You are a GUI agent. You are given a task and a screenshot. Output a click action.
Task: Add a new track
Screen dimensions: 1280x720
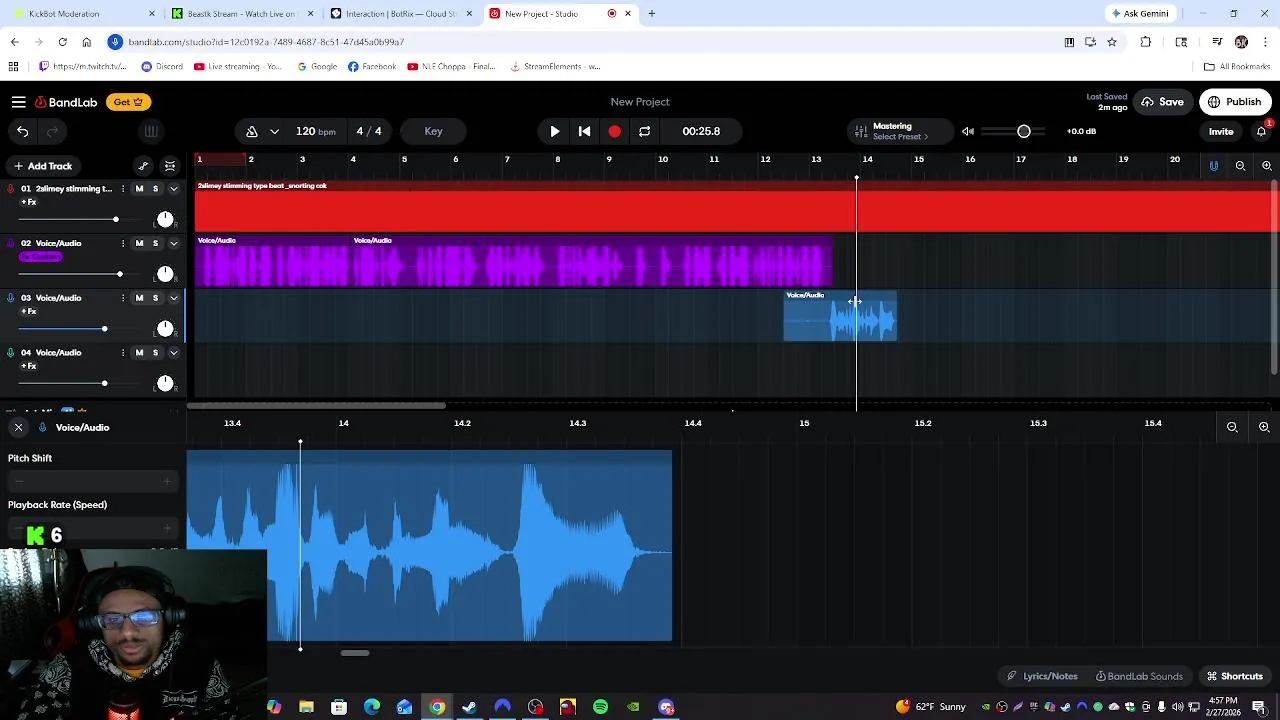[42, 166]
